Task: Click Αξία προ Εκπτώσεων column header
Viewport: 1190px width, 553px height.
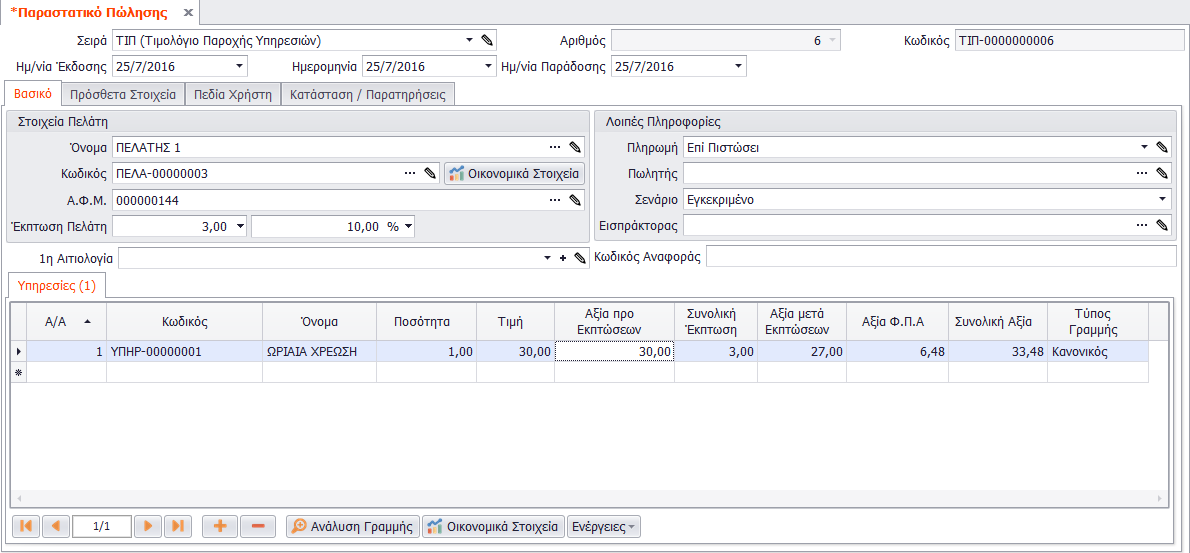Action: coord(614,321)
